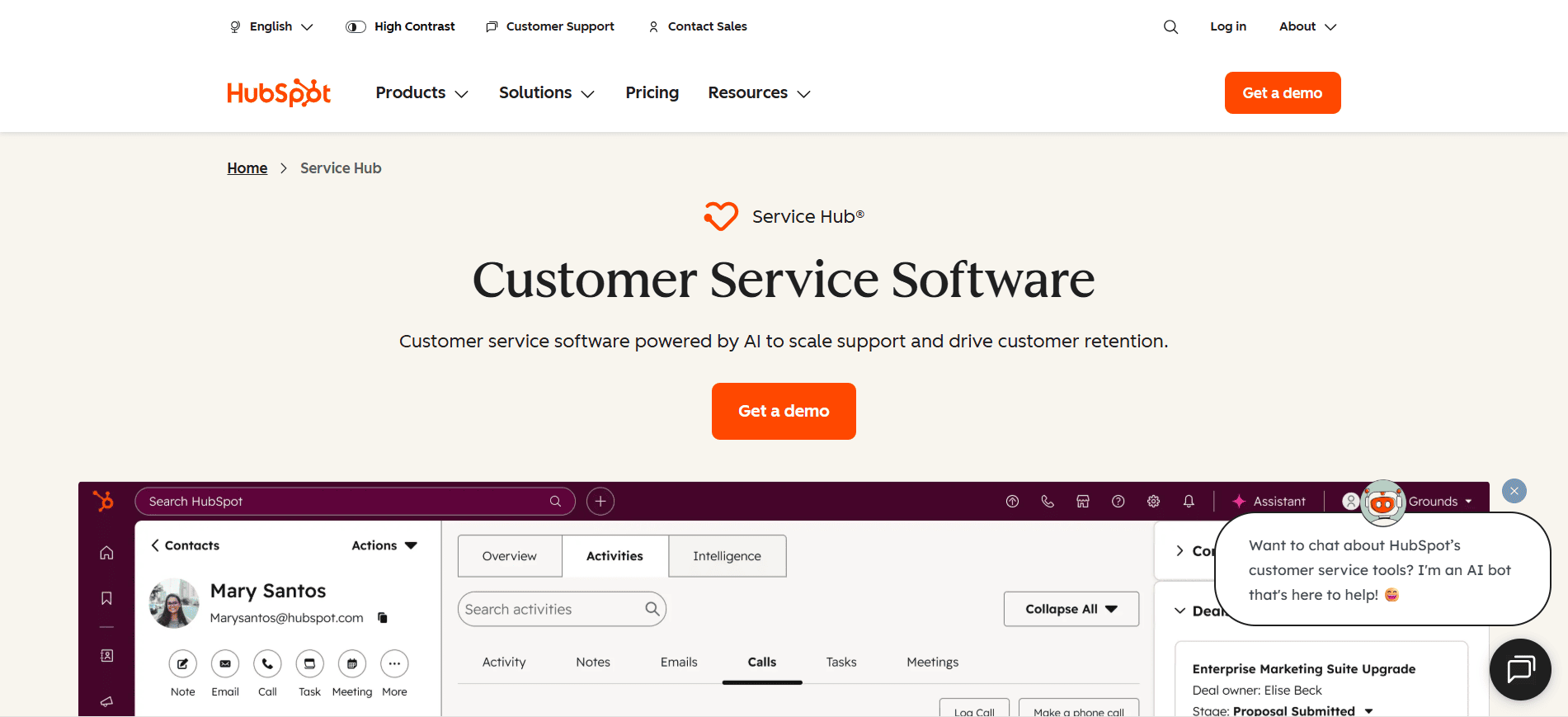1568x717 pixels.
Task: Click the Meeting icon under Mary Santos
Action: coord(352,663)
